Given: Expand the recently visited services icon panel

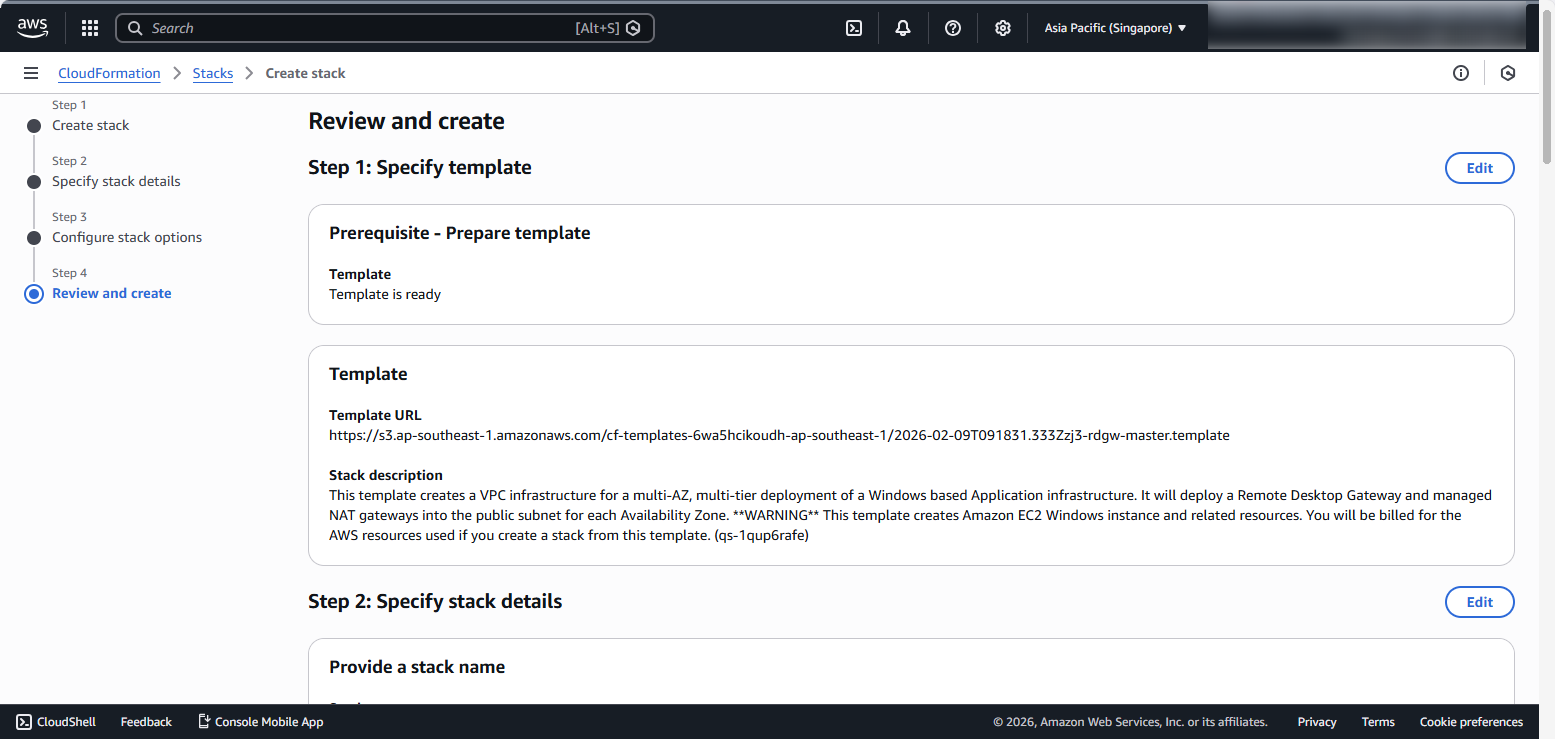Looking at the screenshot, I should (1508, 72).
